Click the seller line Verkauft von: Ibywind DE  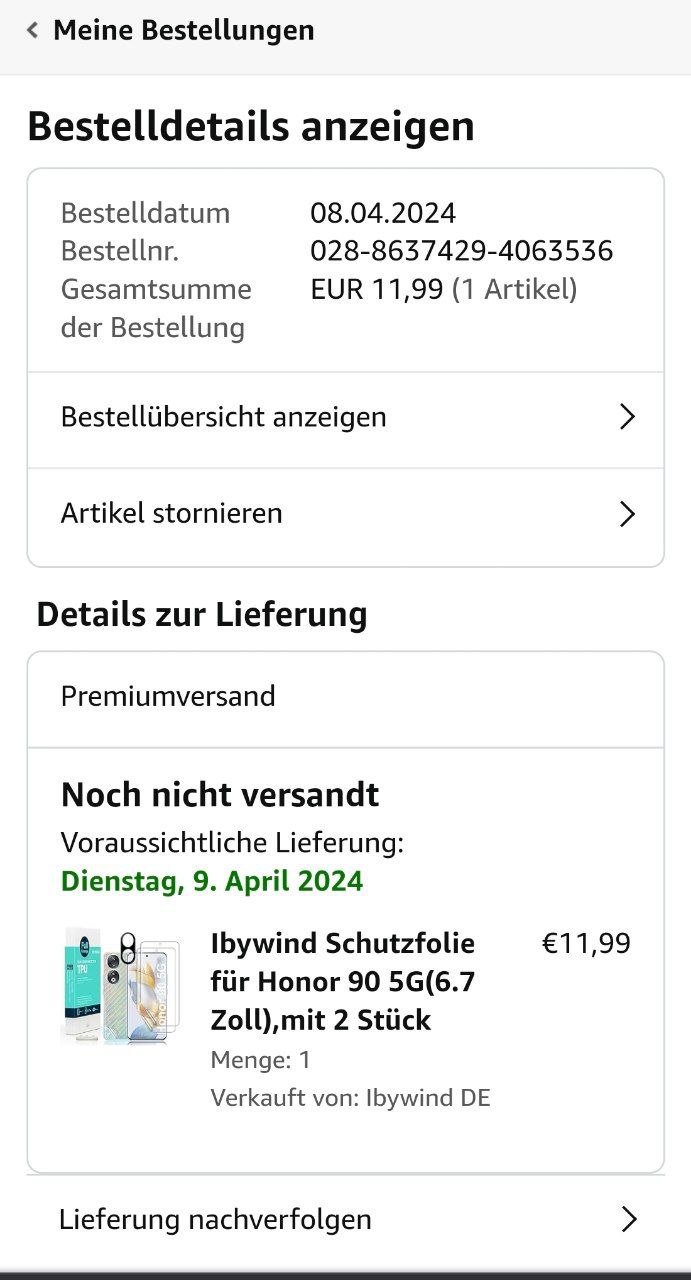(x=350, y=1098)
